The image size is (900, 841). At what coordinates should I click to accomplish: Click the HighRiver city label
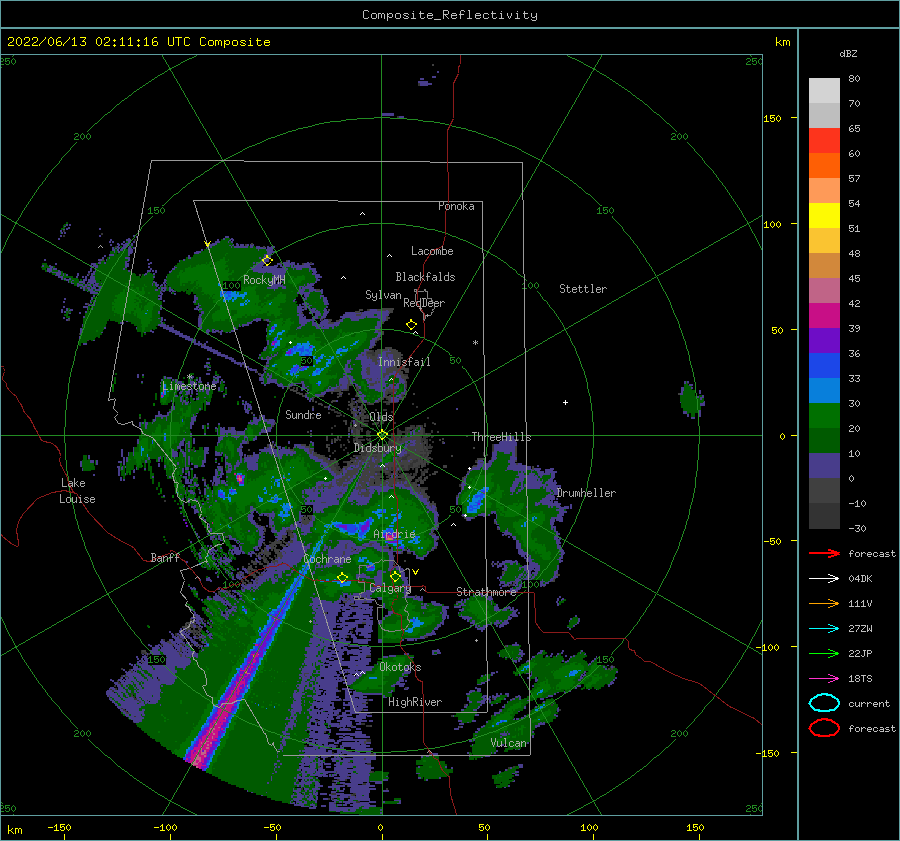tap(415, 702)
